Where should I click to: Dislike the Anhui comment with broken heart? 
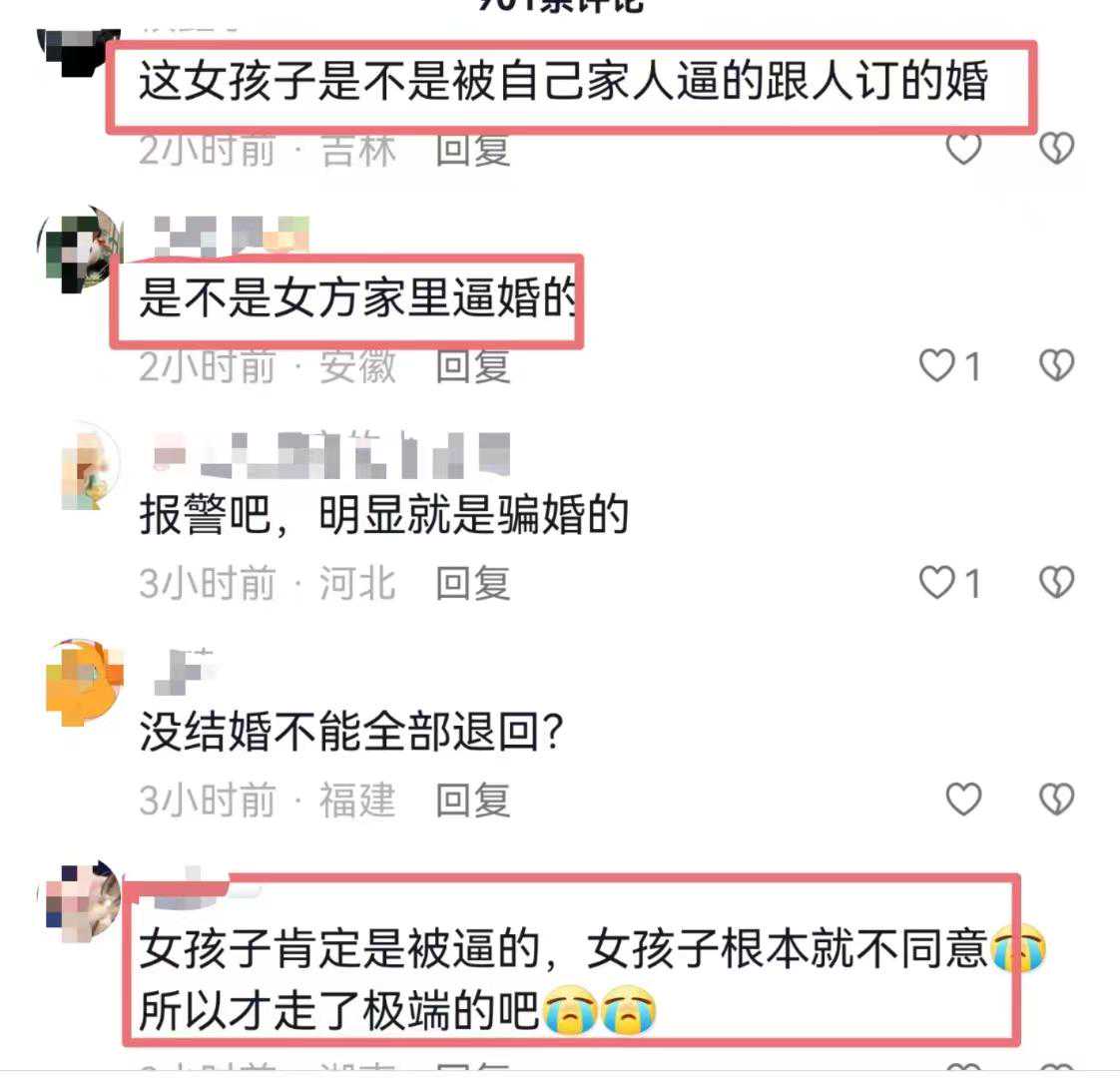[1056, 365]
